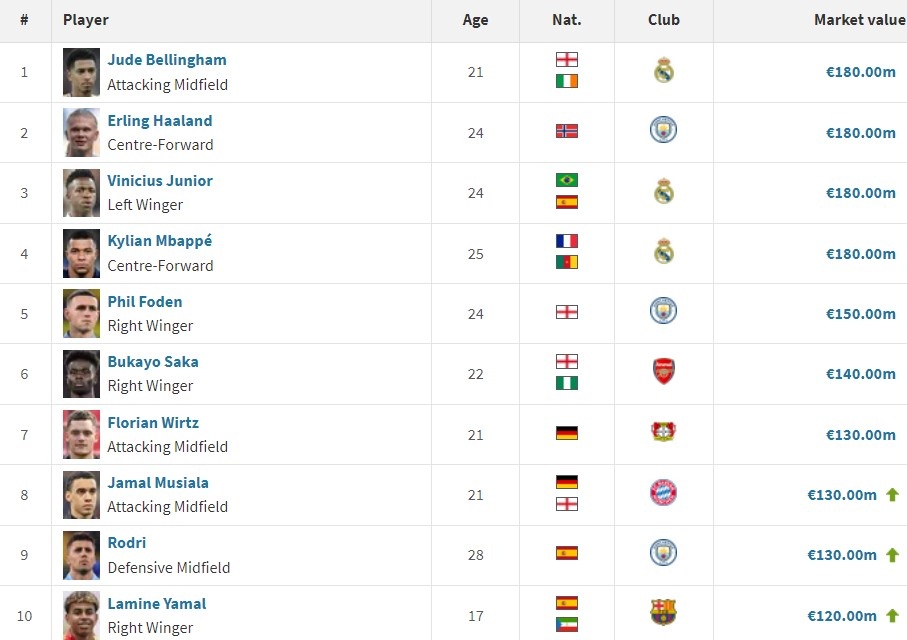
Task: Sort table by Age column header
Action: coord(475,20)
